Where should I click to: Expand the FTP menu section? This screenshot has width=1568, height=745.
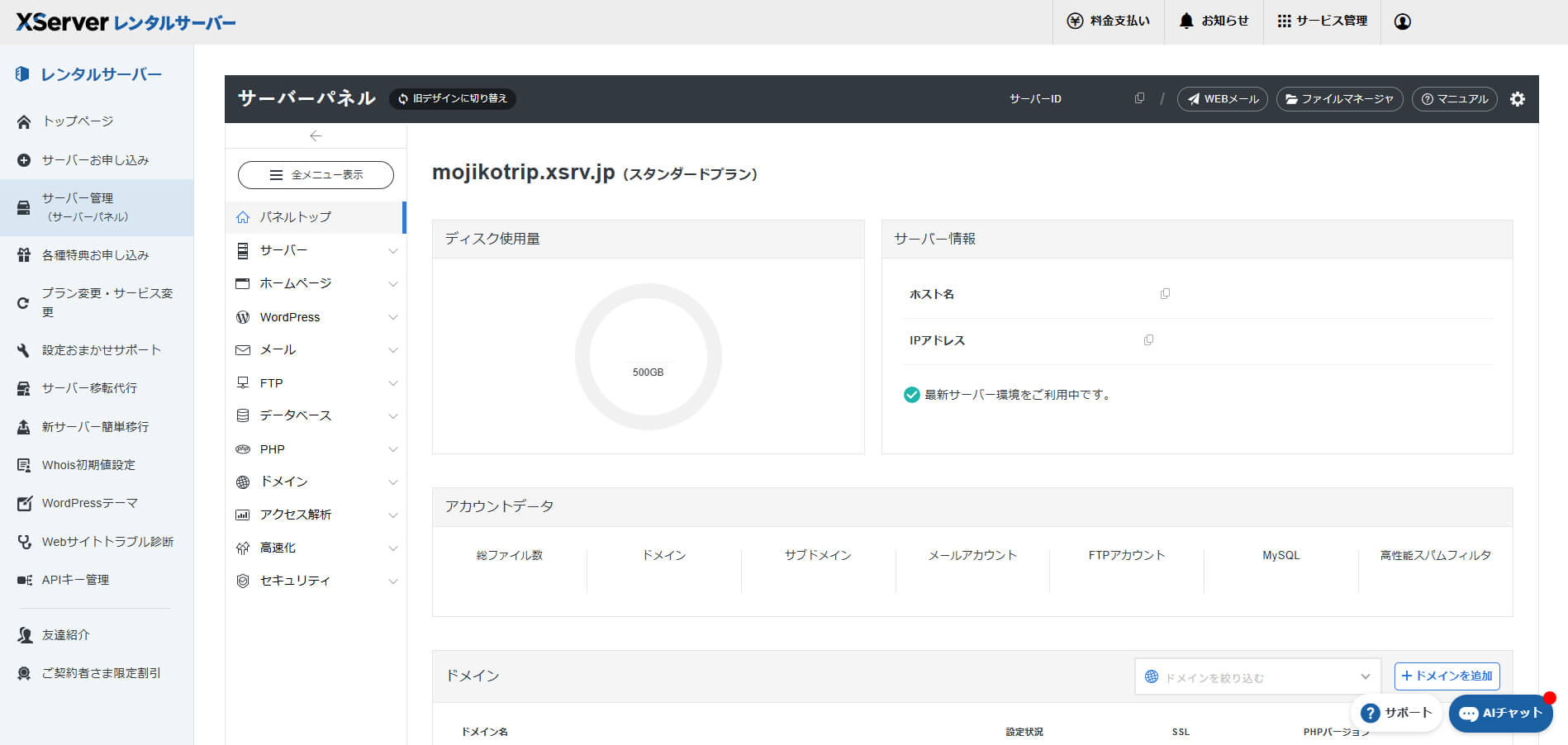pos(316,383)
